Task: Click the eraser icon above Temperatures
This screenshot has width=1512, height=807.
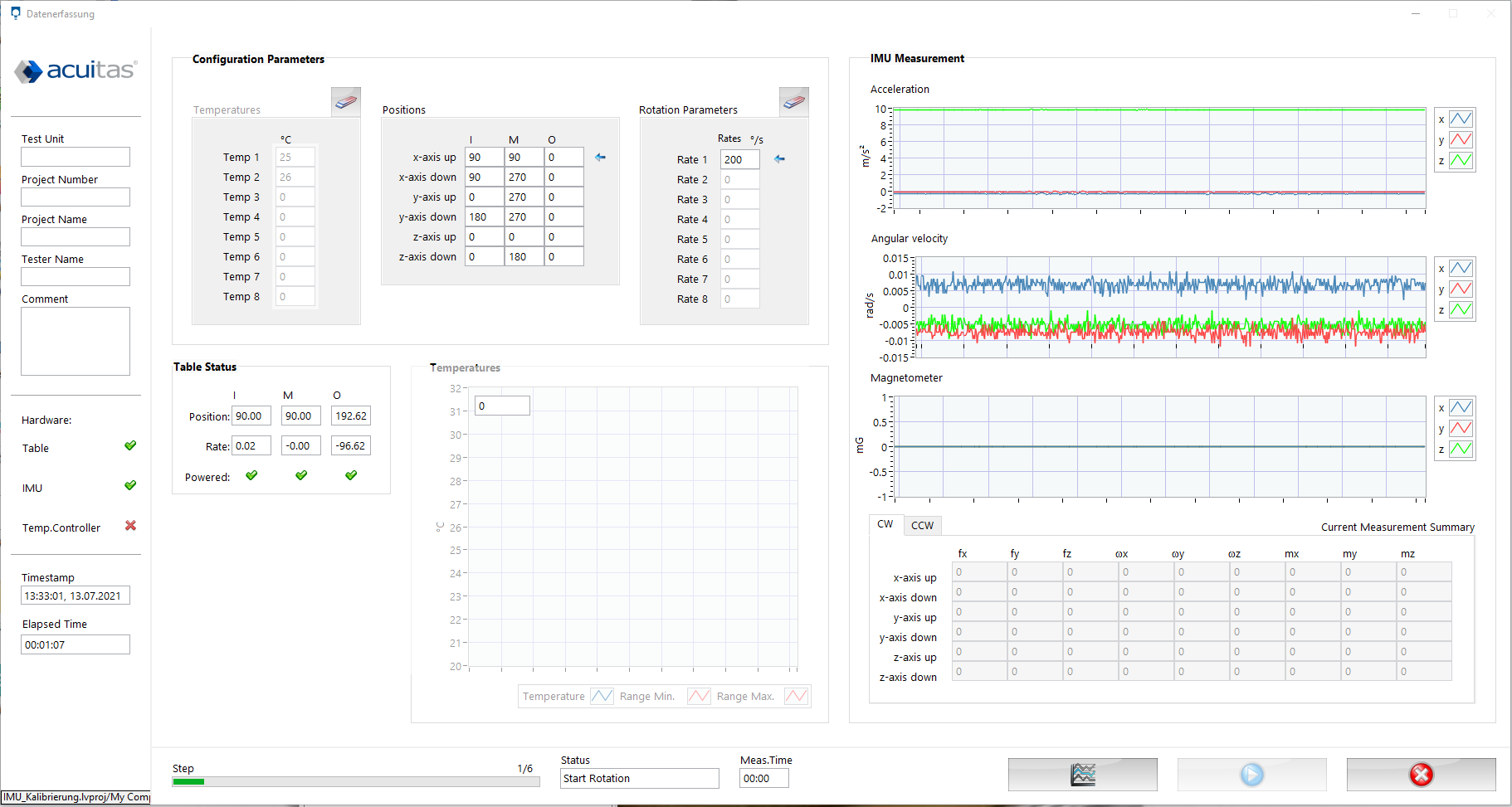Action: 346,102
